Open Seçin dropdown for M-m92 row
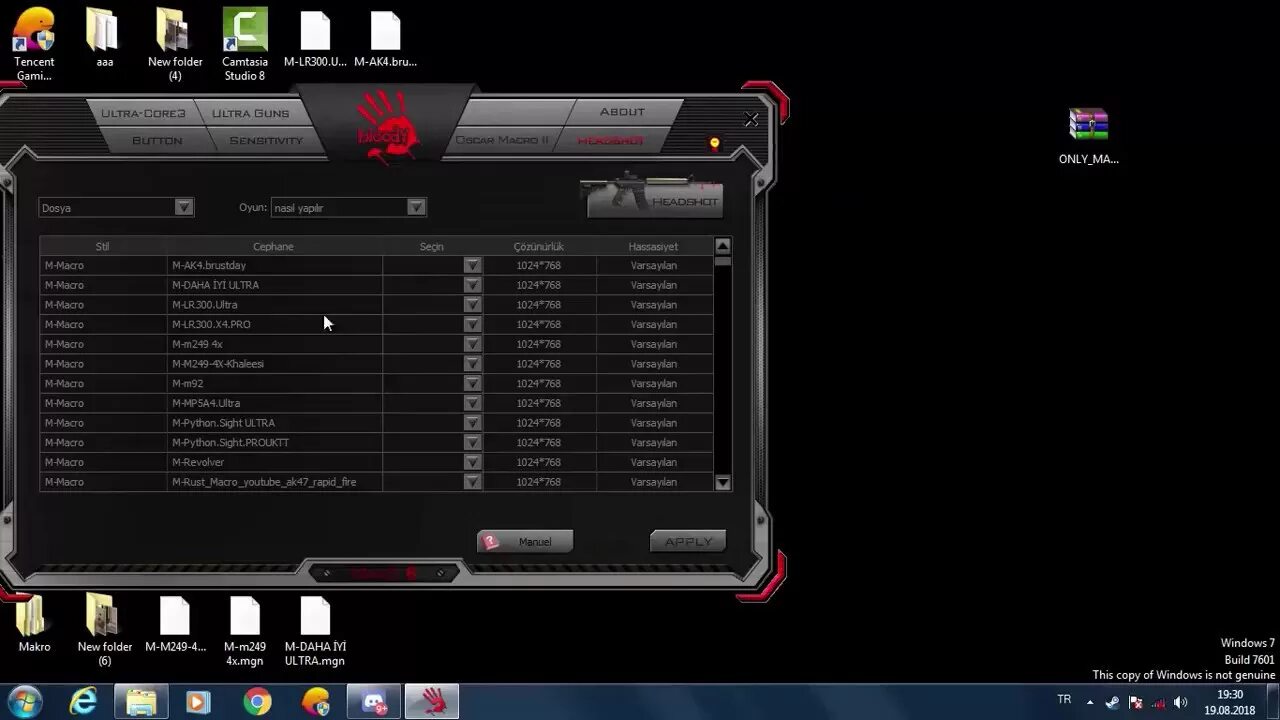 click(472, 383)
